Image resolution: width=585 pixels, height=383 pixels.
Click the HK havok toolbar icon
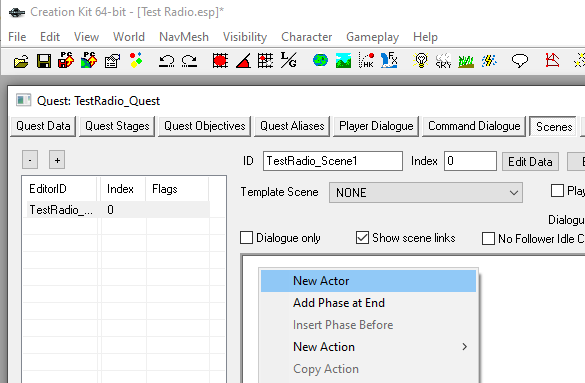(366, 60)
